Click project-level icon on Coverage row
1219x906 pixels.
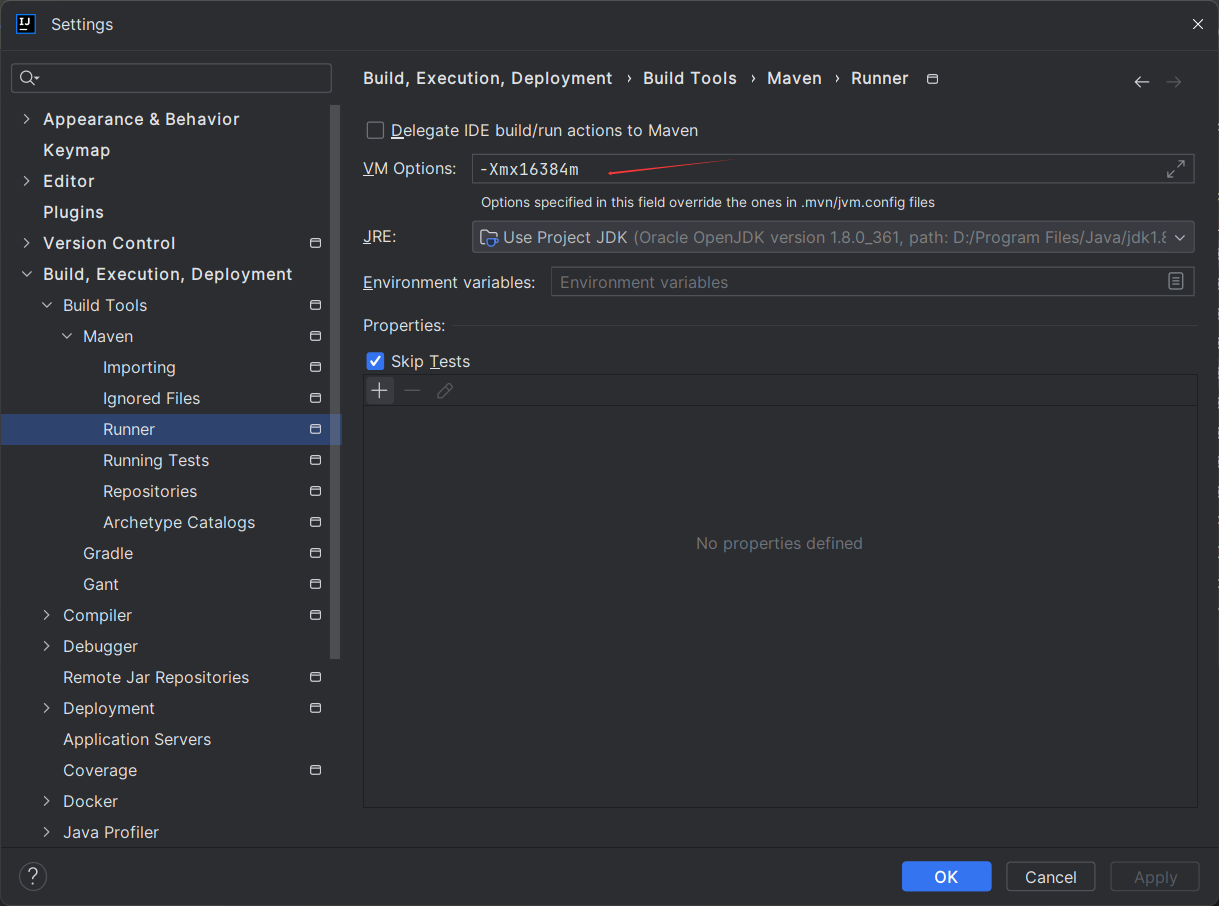315,770
